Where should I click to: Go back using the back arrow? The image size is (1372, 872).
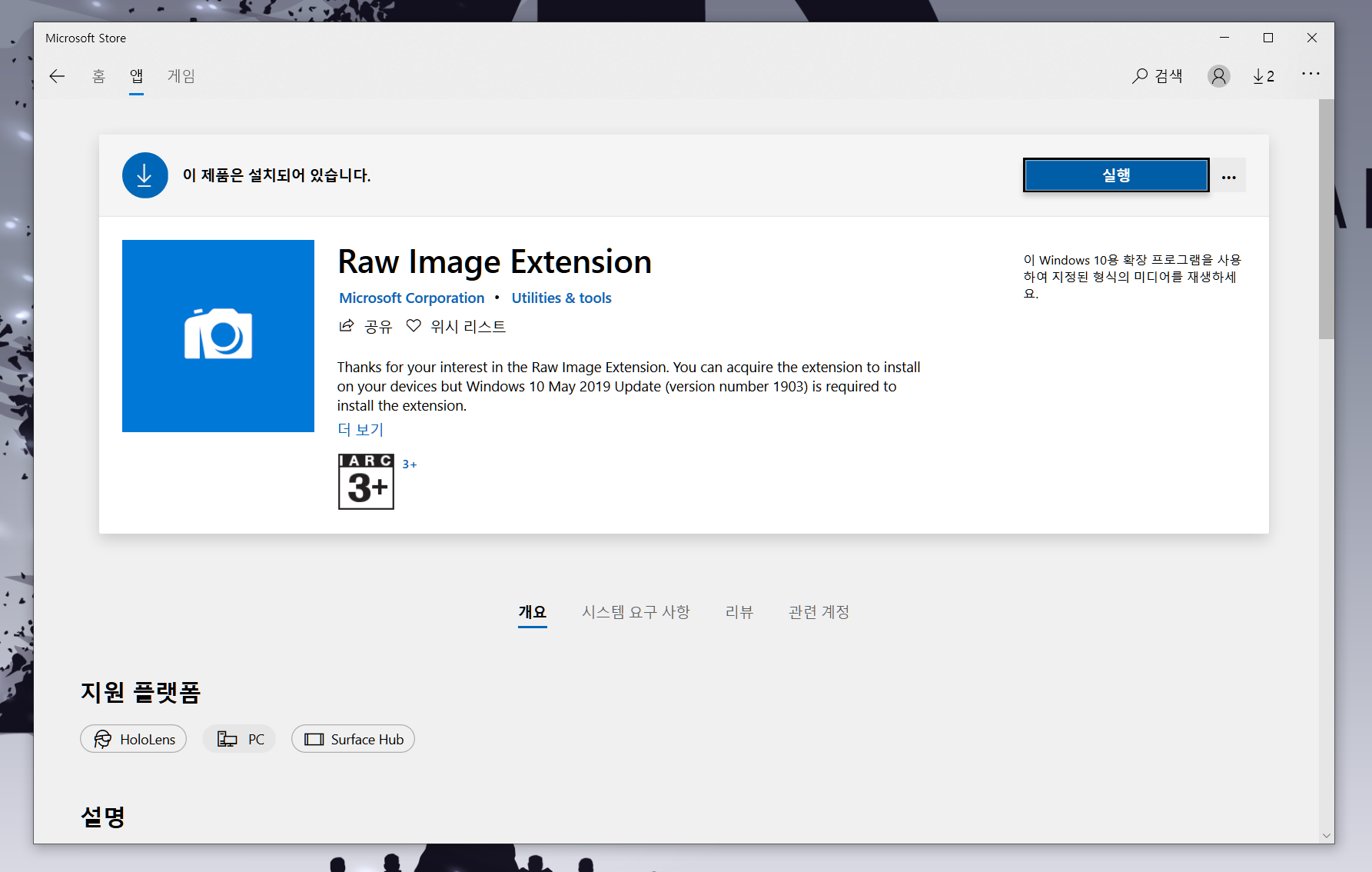click(57, 76)
